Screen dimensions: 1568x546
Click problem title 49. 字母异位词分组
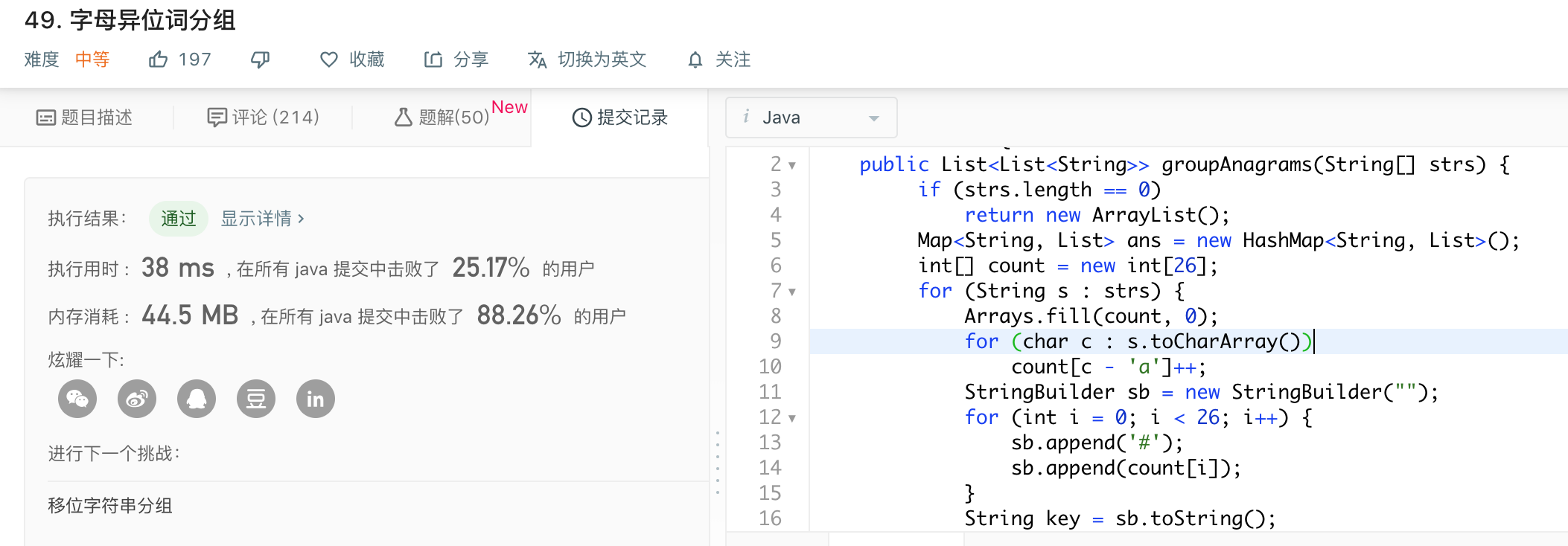130,20
